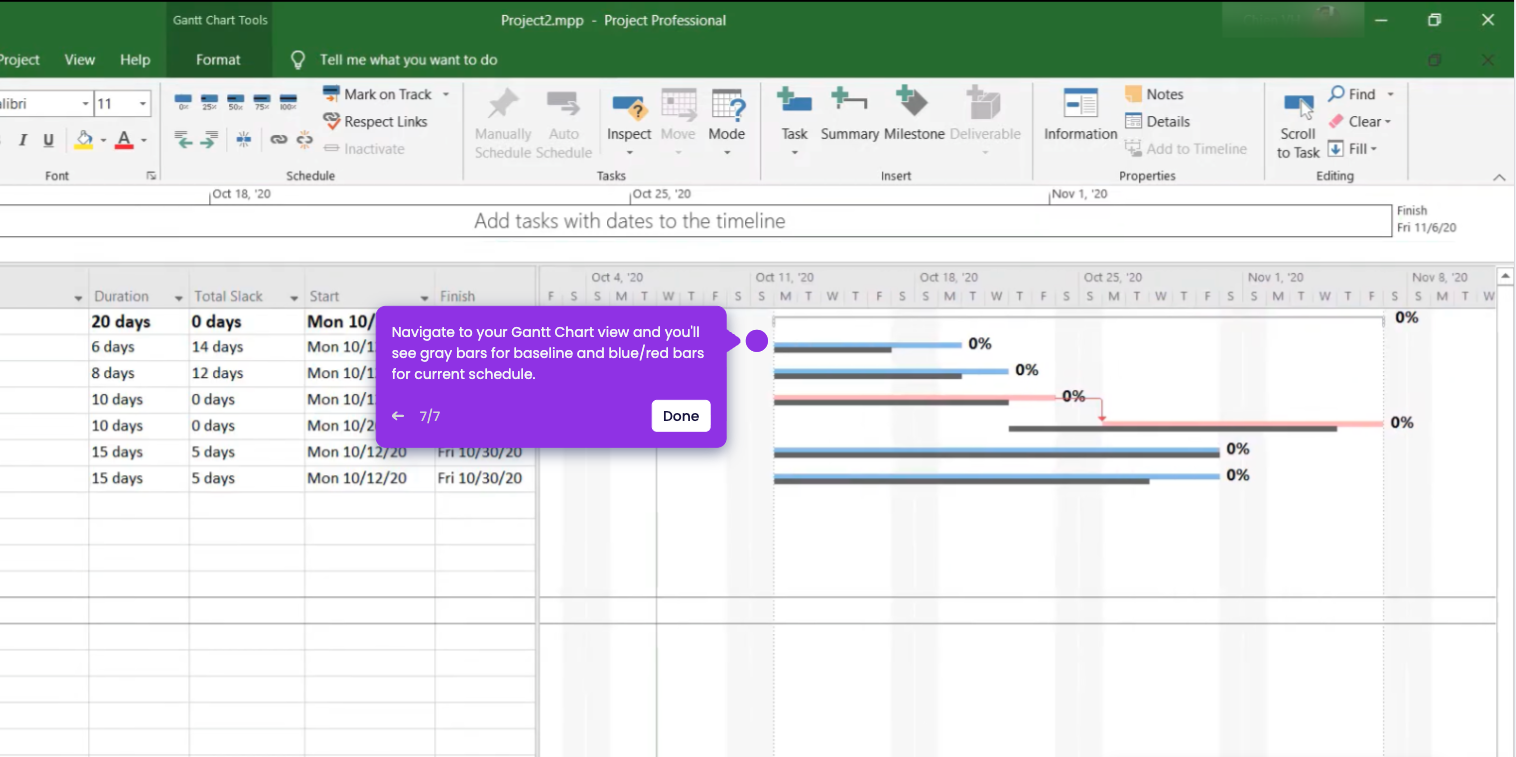The height and width of the screenshot is (757, 1516).
Task: Click Mark on Track
Action: pyautogui.click(x=377, y=94)
